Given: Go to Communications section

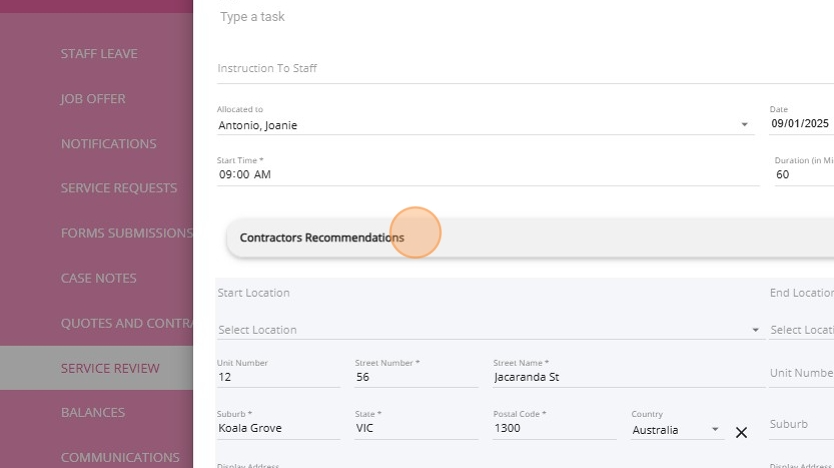Looking at the screenshot, I should 120,457.
